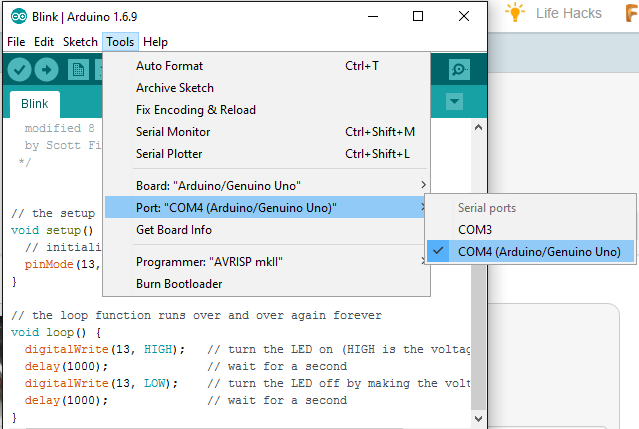Click the 'digitalWrite(13, HIGH);' code line
The width and height of the screenshot is (639, 429).
click(x=105, y=350)
